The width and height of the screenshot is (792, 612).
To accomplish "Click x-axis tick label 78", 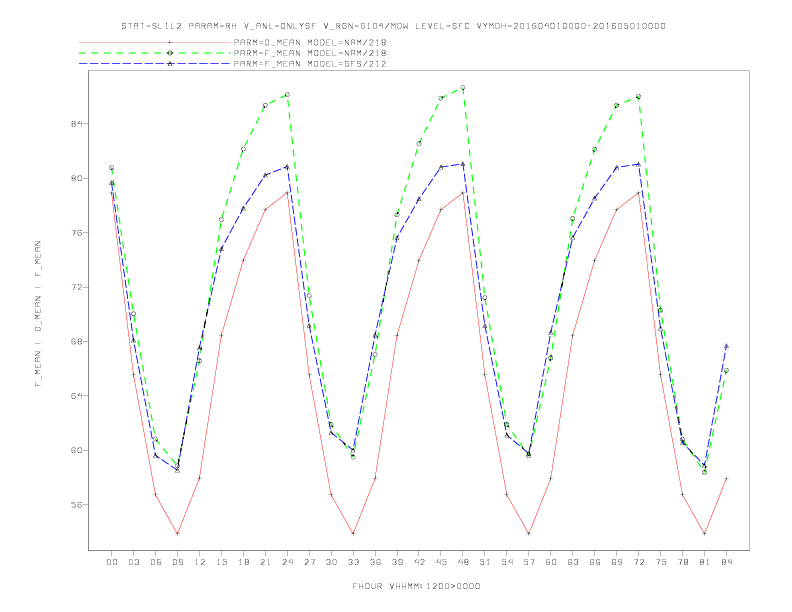I will click(x=682, y=562).
